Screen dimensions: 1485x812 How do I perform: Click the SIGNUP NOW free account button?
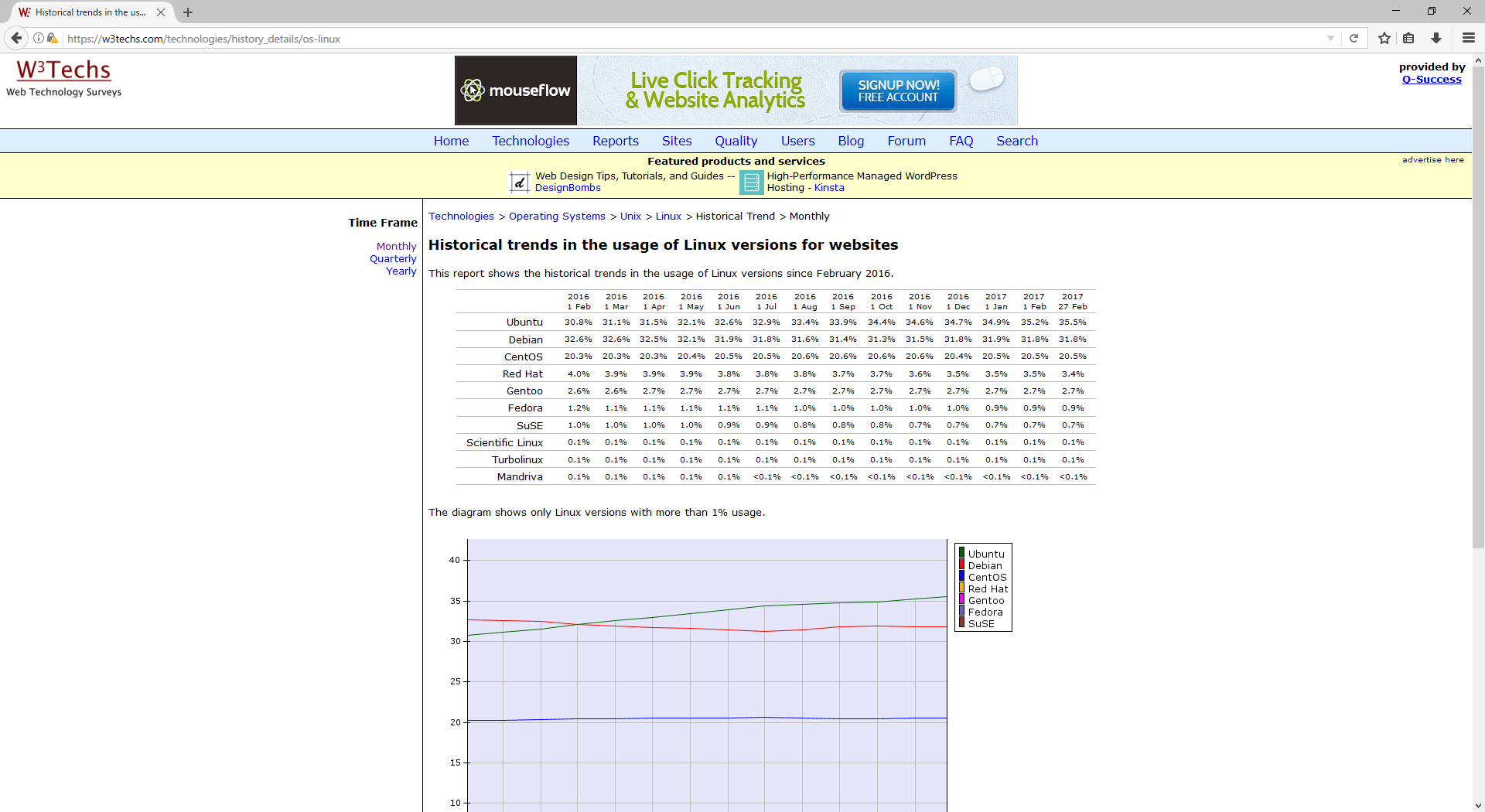tap(898, 91)
